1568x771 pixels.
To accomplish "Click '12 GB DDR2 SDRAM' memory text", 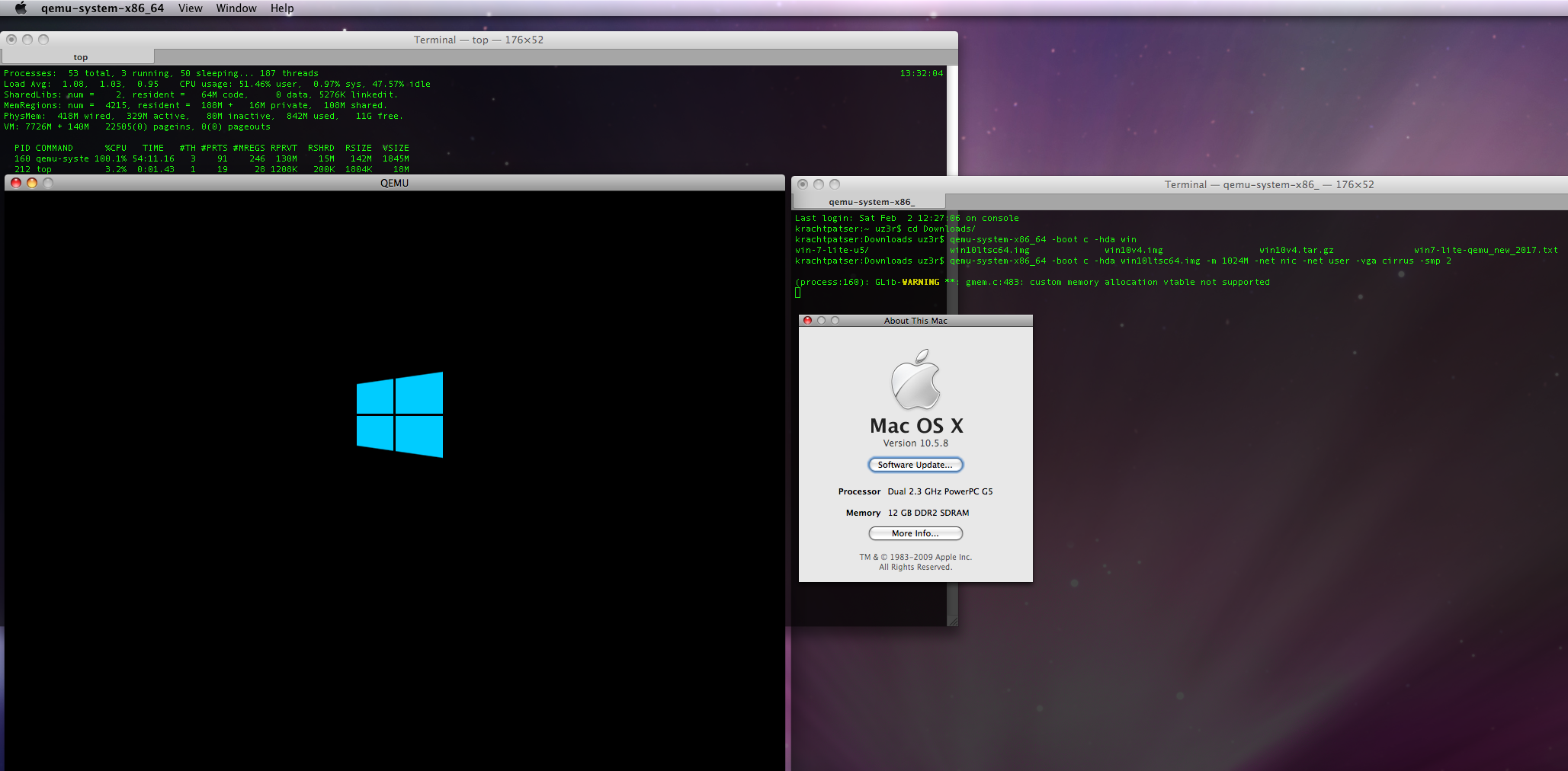I will [928, 513].
